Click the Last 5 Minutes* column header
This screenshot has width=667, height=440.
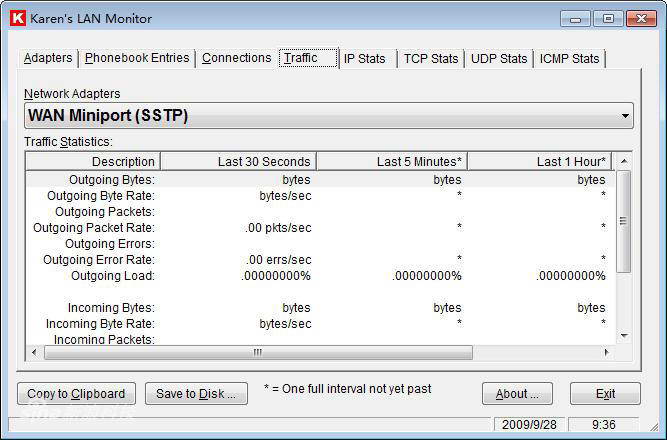coord(392,162)
